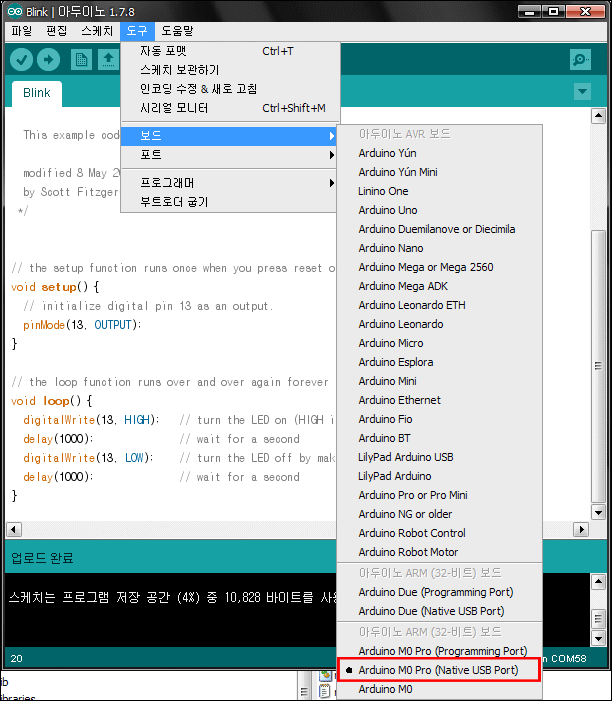This screenshot has width=612, height=701.
Task: Select Arduino Due (Programming Port) board
Action: pyautogui.click(x=439, y=592)
